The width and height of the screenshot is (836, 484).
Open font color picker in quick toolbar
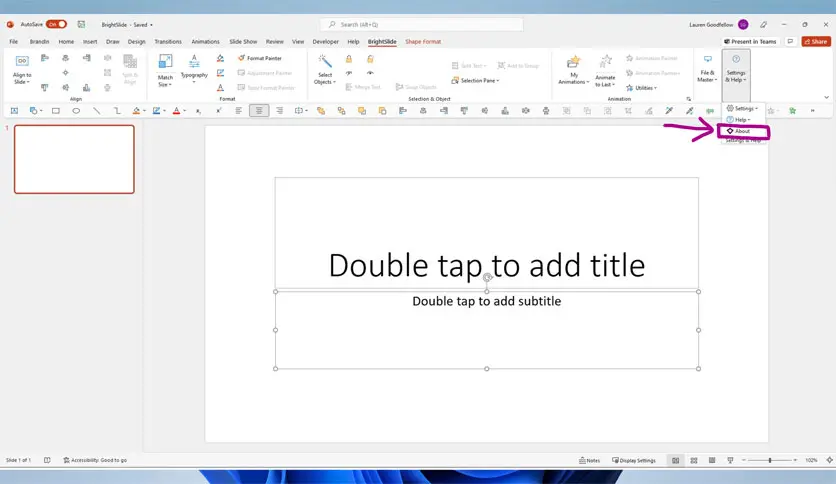coord(178,111)
